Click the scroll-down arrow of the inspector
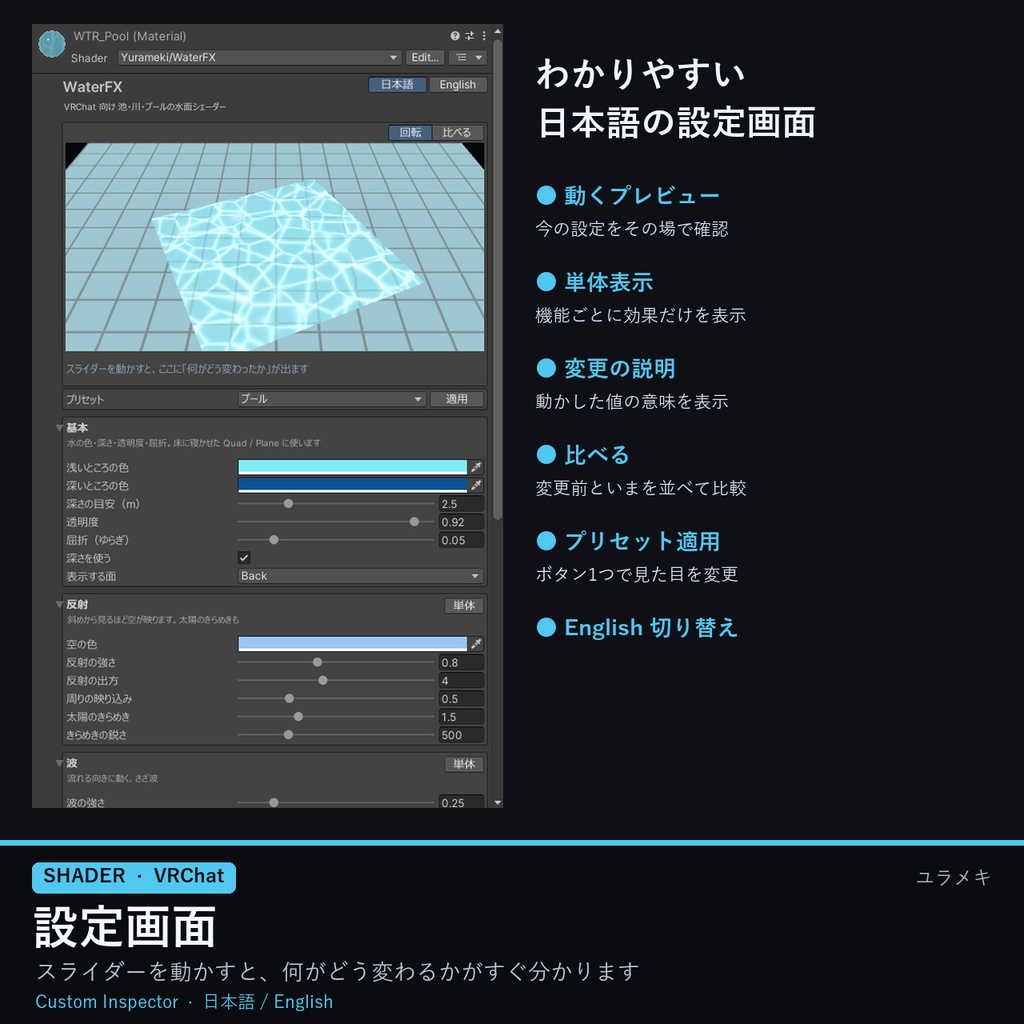The height and width of the screenshot is (1024, 1024). (498, 803)
